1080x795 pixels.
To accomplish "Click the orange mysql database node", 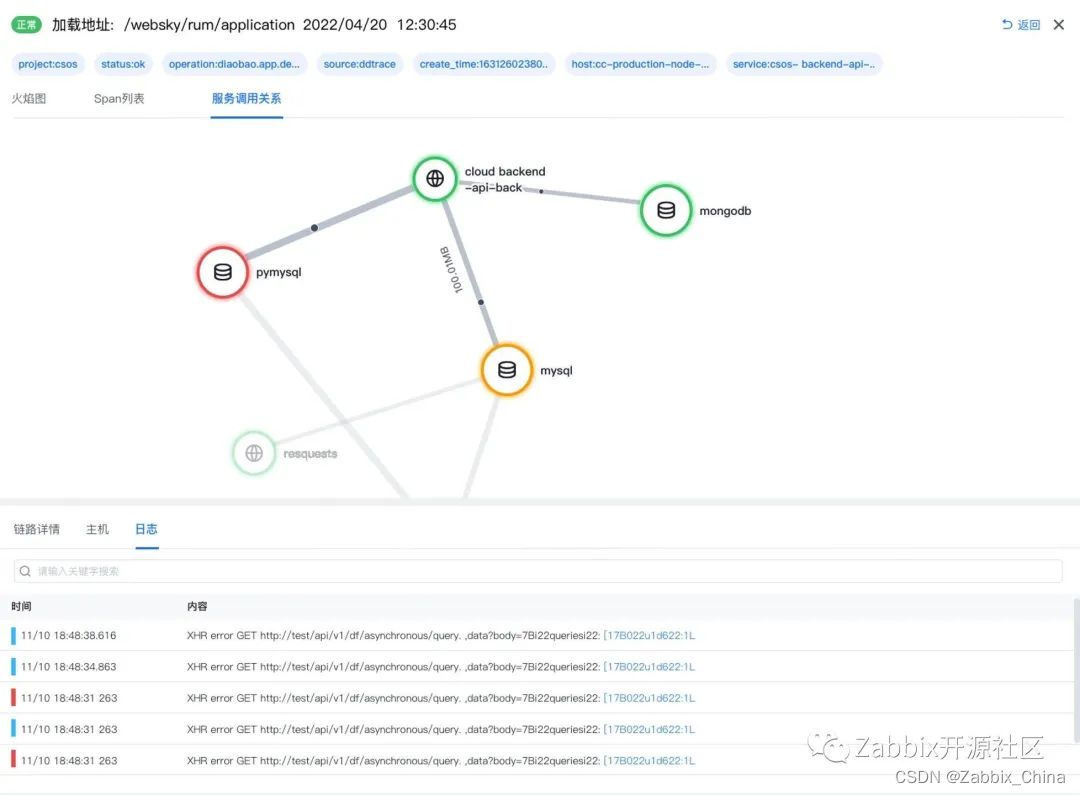I will (x=507, y=370).
